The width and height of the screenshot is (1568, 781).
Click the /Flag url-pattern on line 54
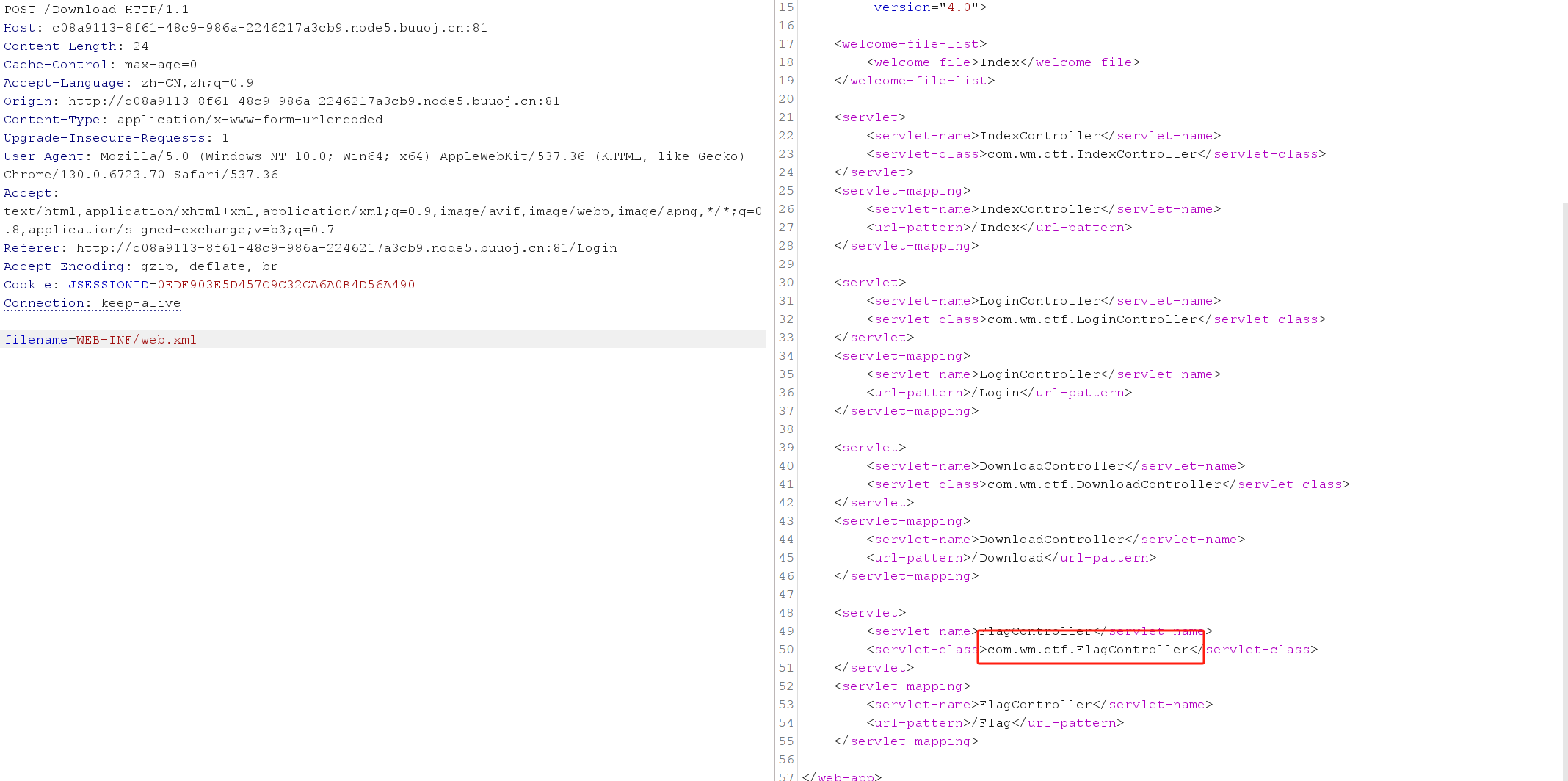tap(995, 723)
